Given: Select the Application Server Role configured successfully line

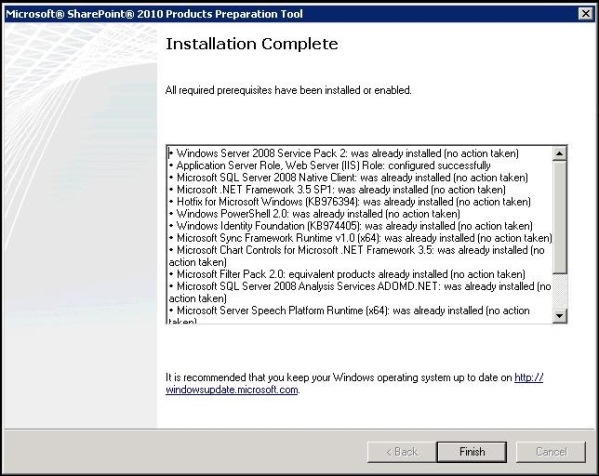Looking at the screenshot, I should pos(330,166).
